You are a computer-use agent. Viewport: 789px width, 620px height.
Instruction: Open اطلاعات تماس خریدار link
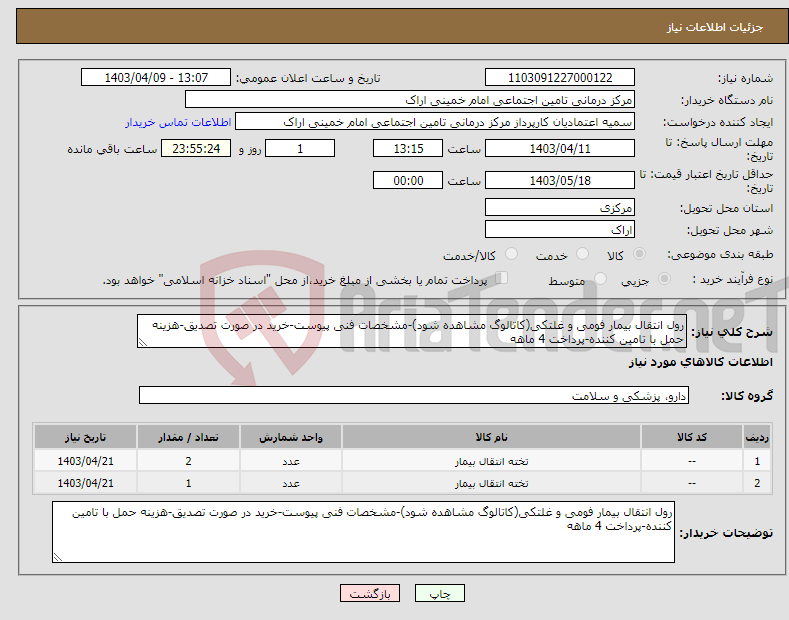(178, 122)
